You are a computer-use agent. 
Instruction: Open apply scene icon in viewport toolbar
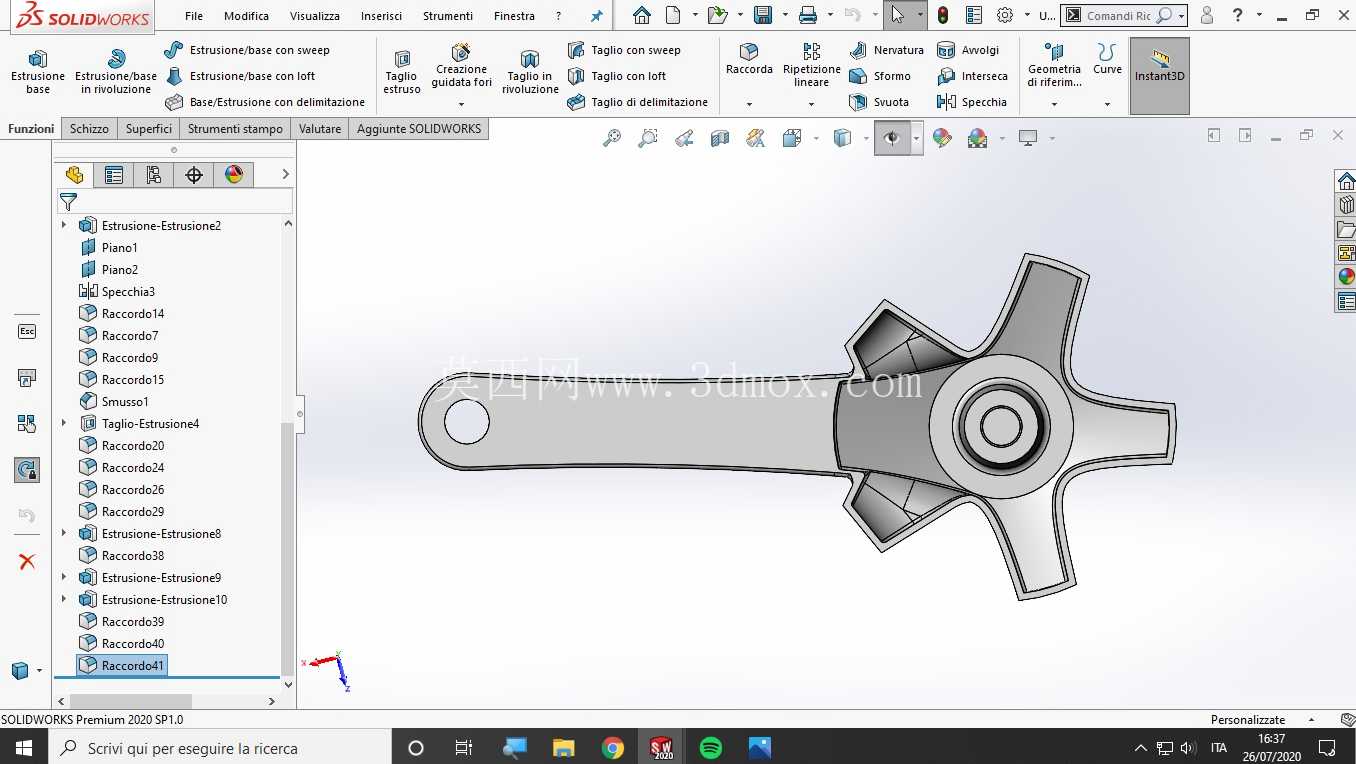click(x=978, y=139)
